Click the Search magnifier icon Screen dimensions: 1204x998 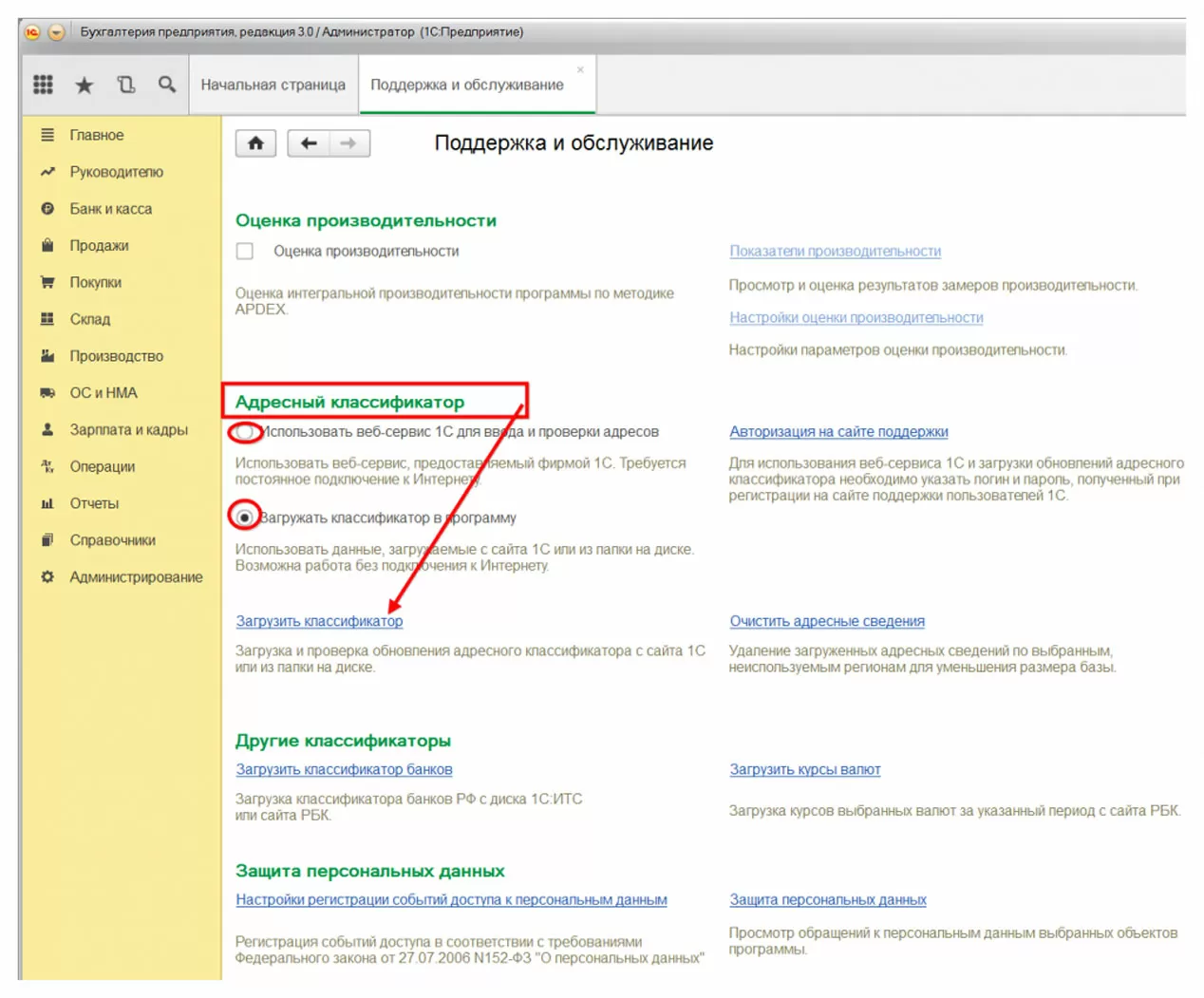pos(167,85)
